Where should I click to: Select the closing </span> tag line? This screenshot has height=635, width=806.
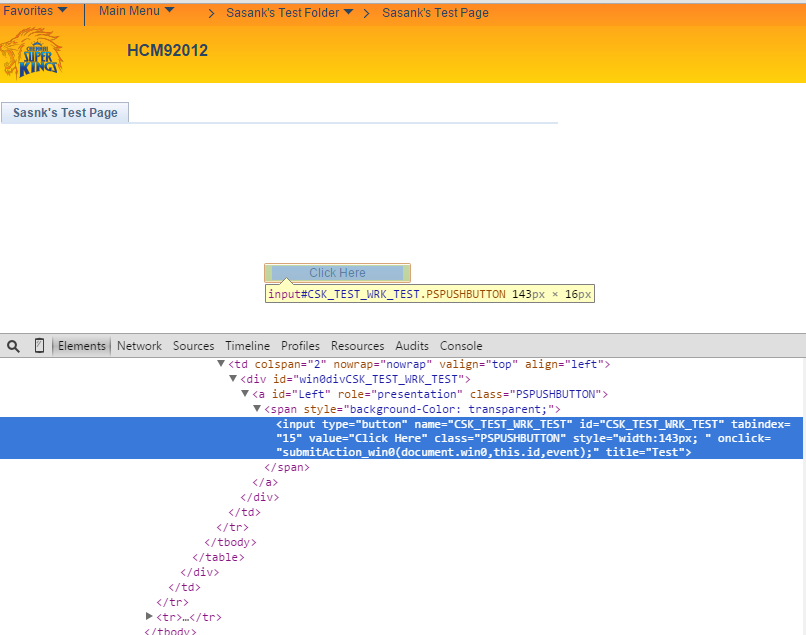(287, 467)
